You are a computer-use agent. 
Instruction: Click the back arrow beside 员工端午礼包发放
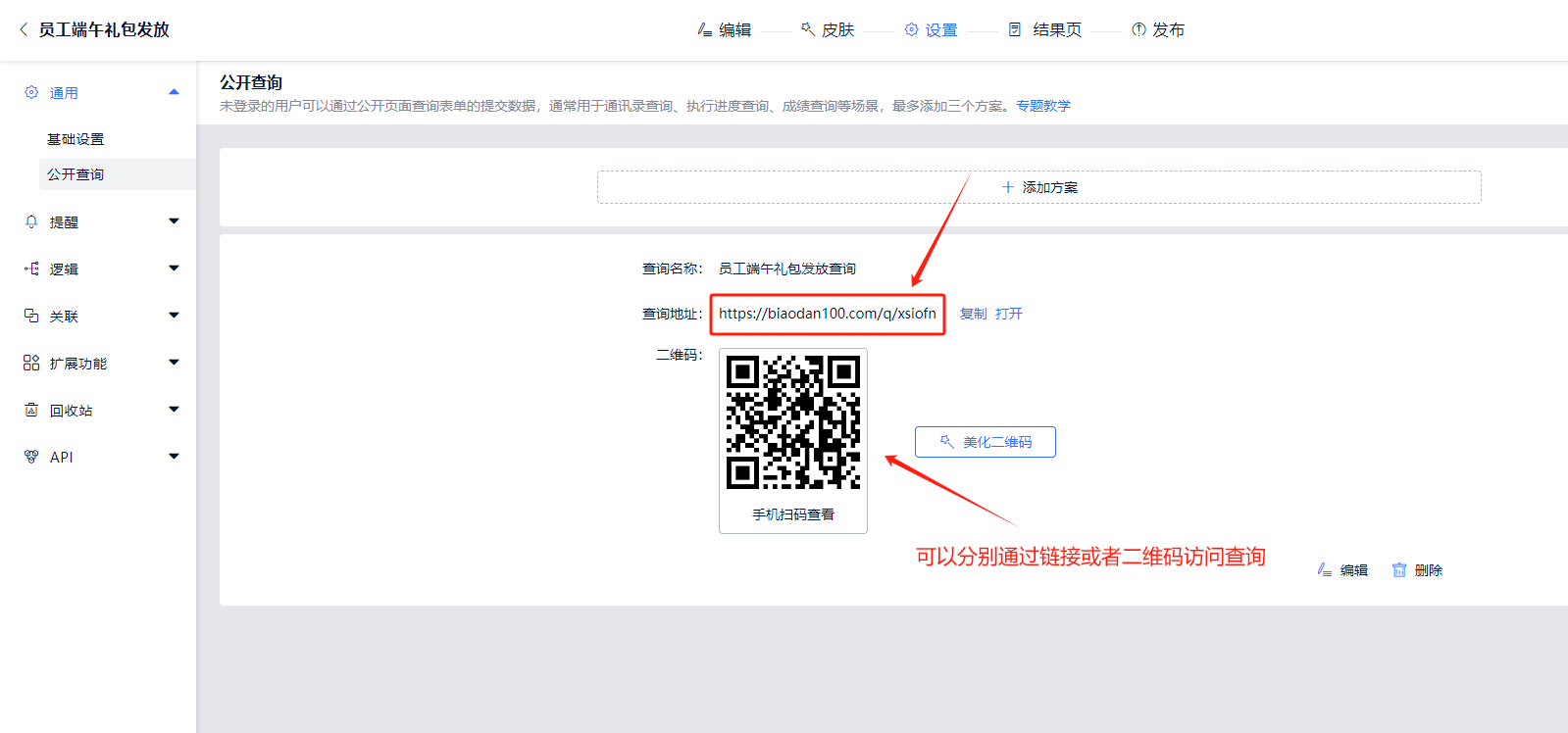coord(24,29)
